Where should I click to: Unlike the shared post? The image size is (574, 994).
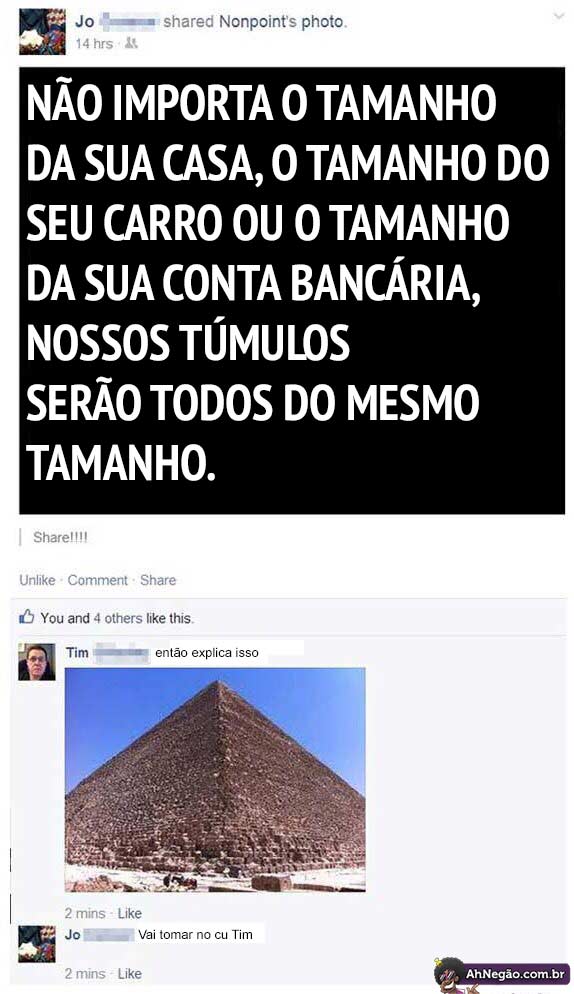click(37, 580)
